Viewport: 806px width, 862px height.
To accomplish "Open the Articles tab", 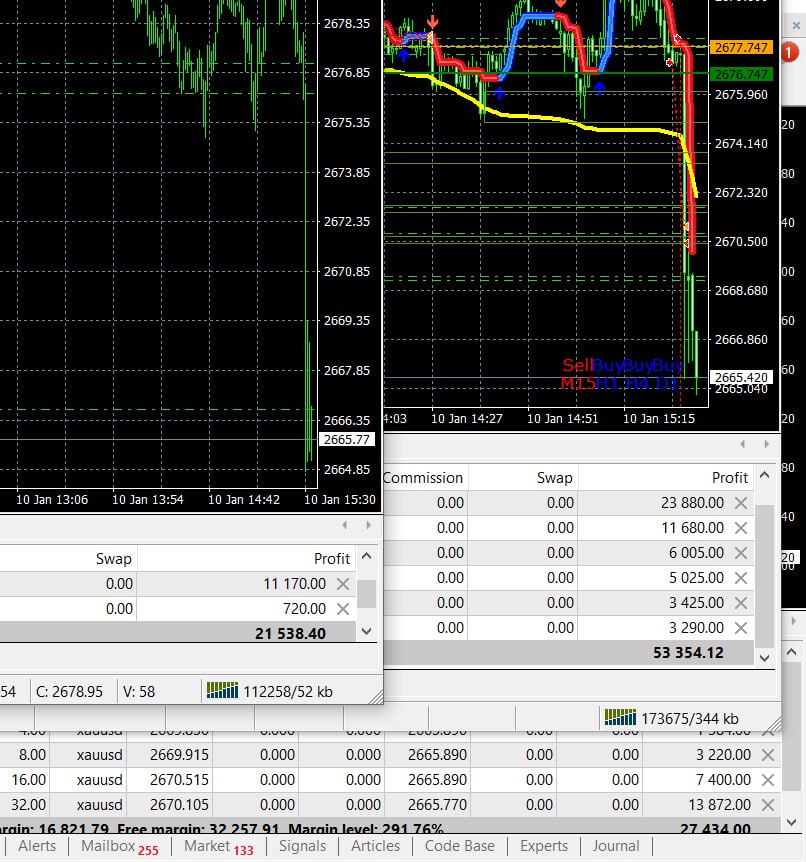I will coord(376,846).
